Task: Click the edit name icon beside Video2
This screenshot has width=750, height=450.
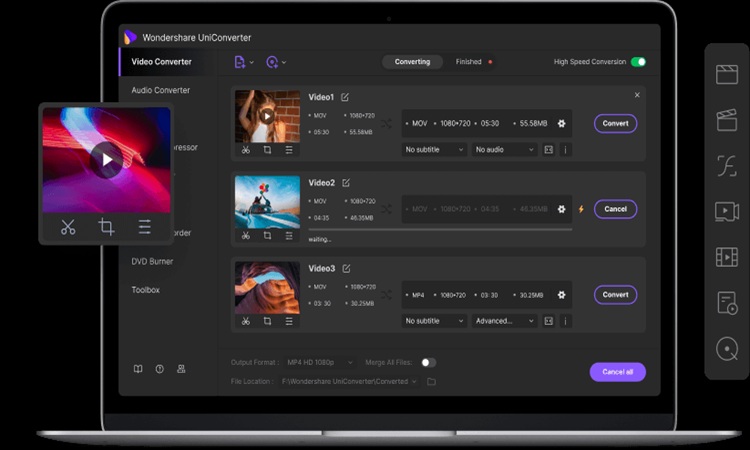Action: (346, 183)
